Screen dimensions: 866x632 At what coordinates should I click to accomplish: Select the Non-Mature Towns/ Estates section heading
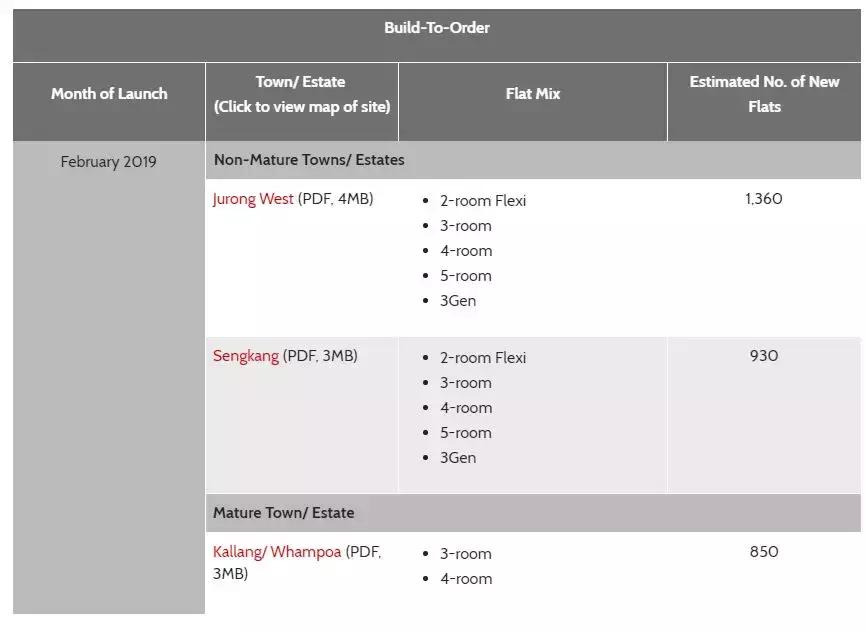point(309,160)
